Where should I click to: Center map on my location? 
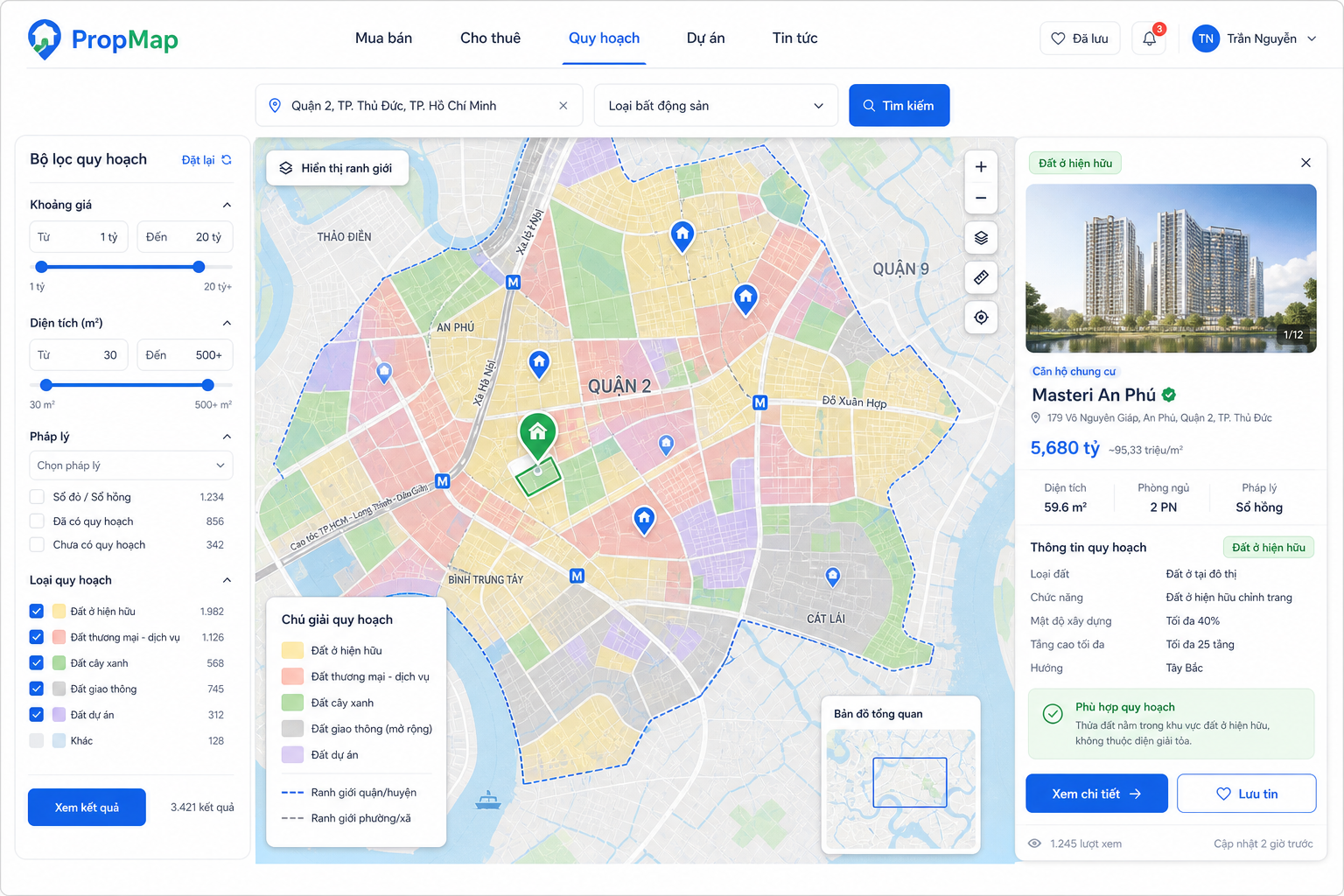point(981,317)
